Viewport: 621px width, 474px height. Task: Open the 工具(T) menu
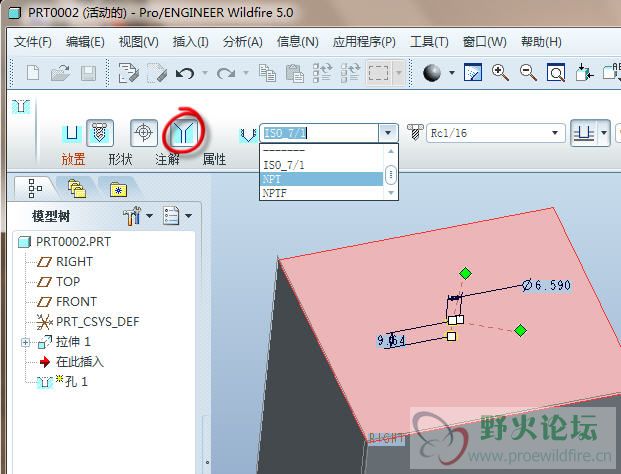[429, 42]
